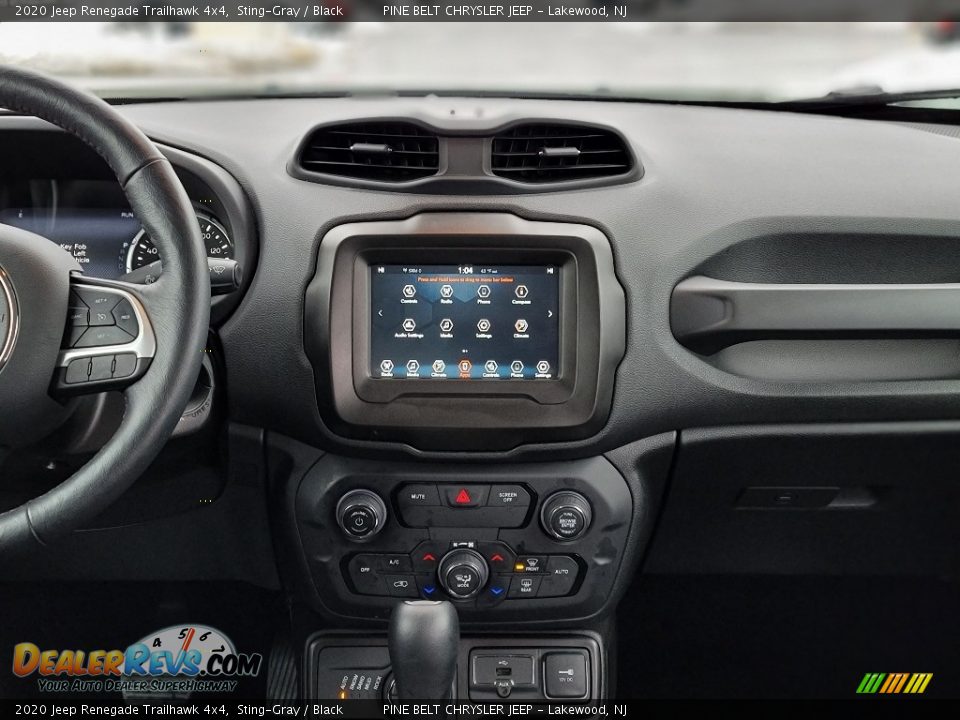The width and height of the screenshot is (960, 720).
Task: Lower driver temperature with left blue chevron
Action: point(429,591)
